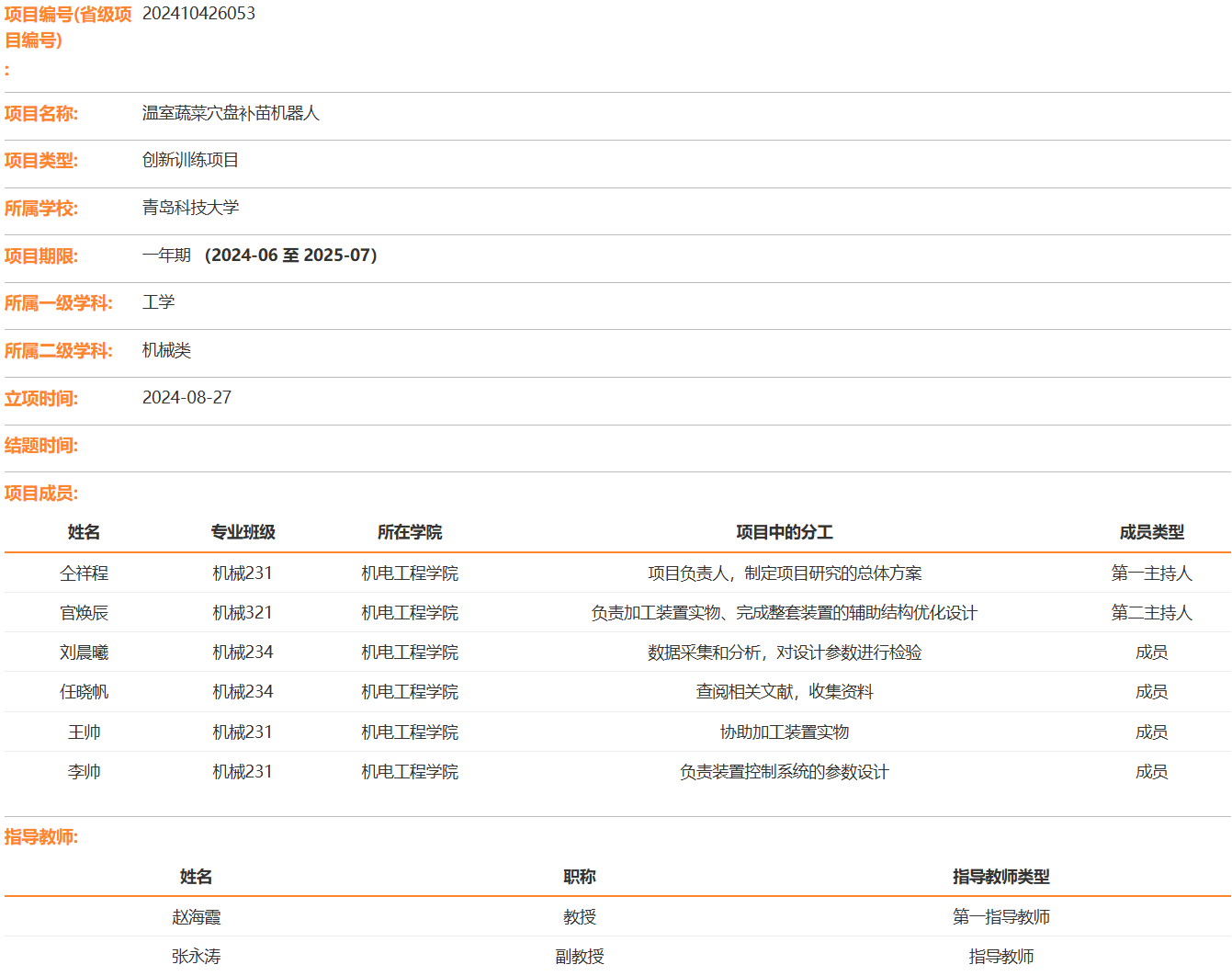Viewport: 1232px width, 976px height.
Task: Select member name 李帅
Action: 84,772
